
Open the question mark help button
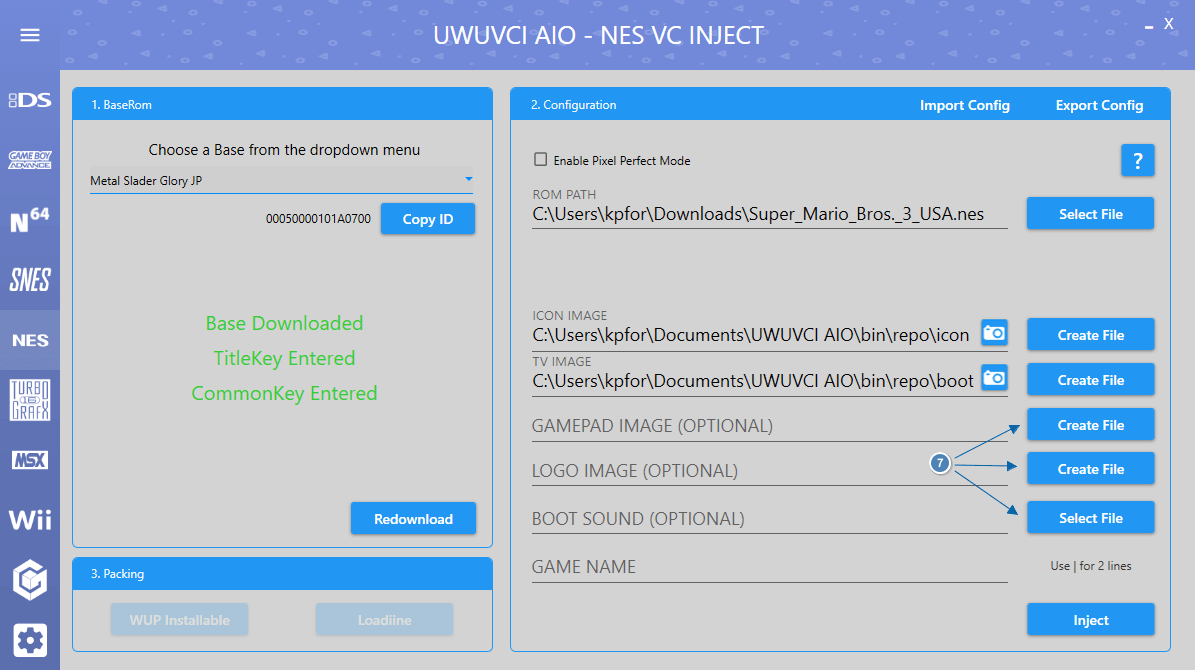(x=1137, y=160)
